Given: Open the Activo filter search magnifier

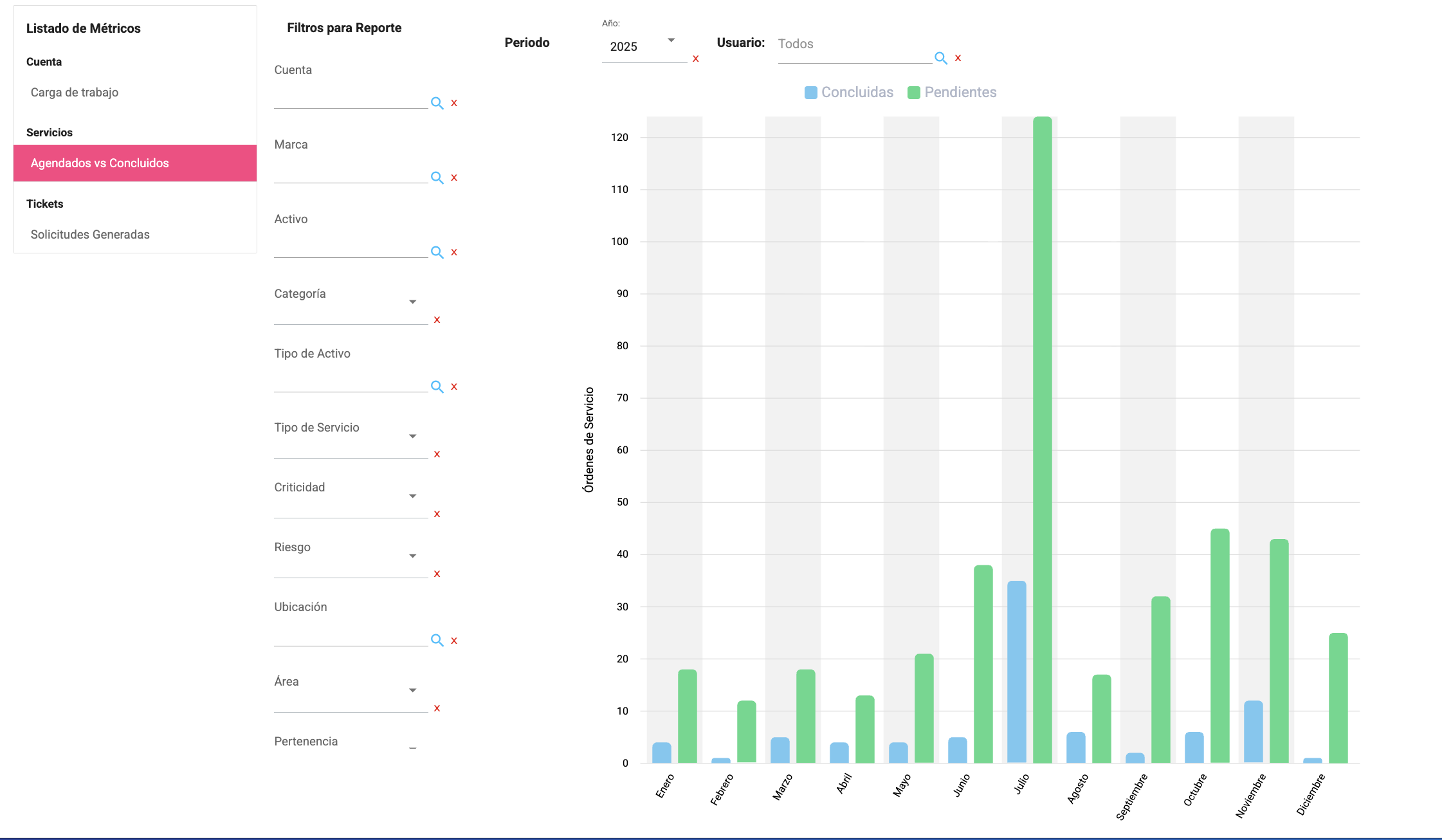Looking at the screenshot, I should (437, 252).
